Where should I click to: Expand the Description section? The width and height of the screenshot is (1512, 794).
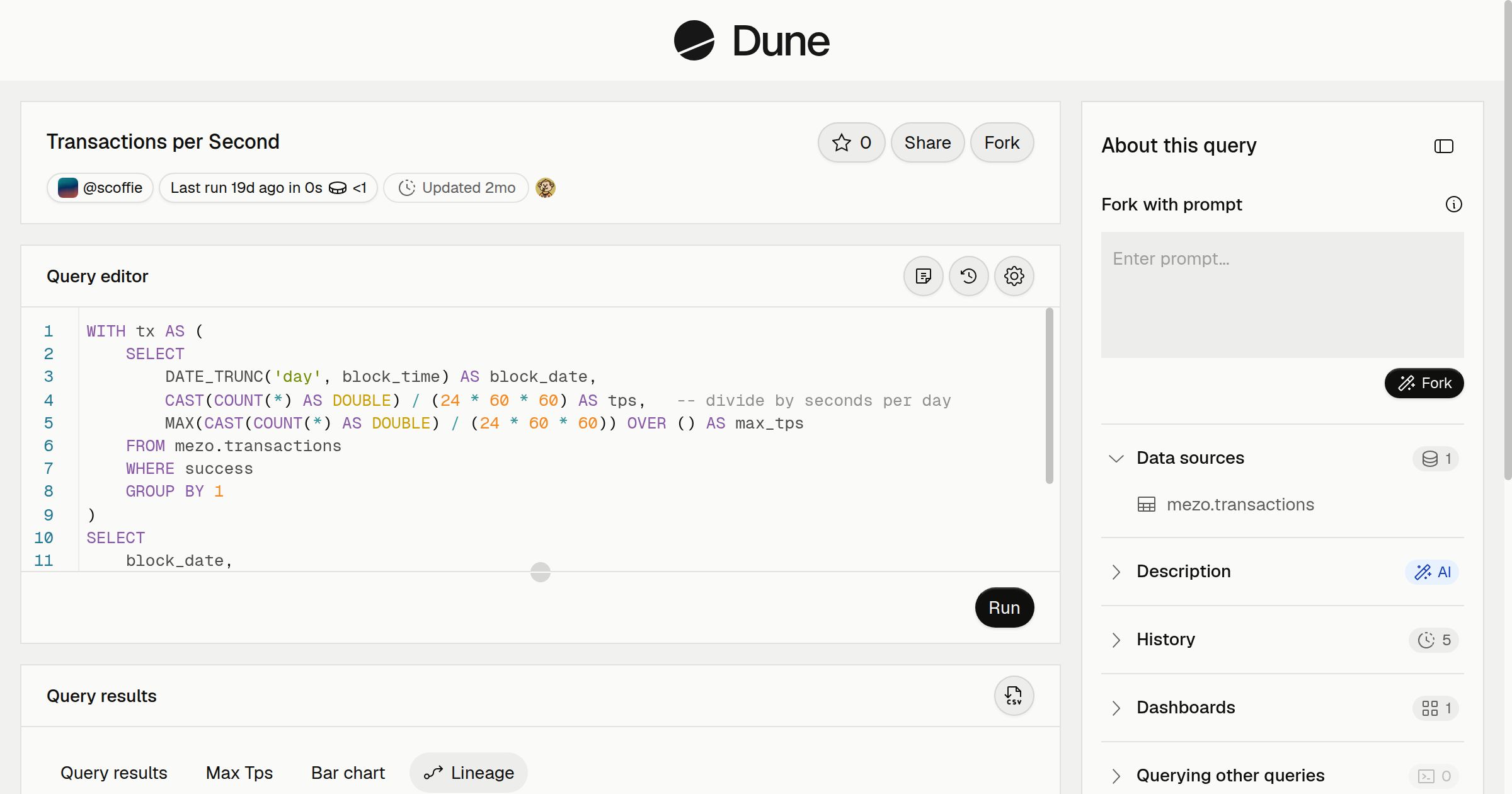(x=1116, y=572)
